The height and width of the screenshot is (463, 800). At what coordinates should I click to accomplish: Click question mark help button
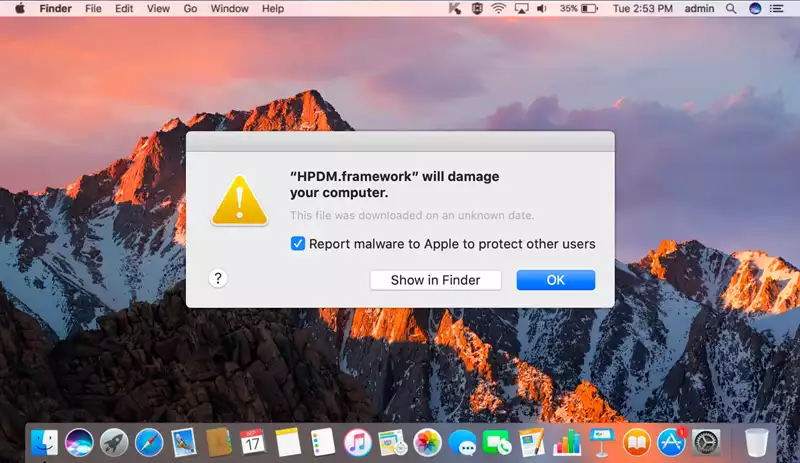point(218,279)
